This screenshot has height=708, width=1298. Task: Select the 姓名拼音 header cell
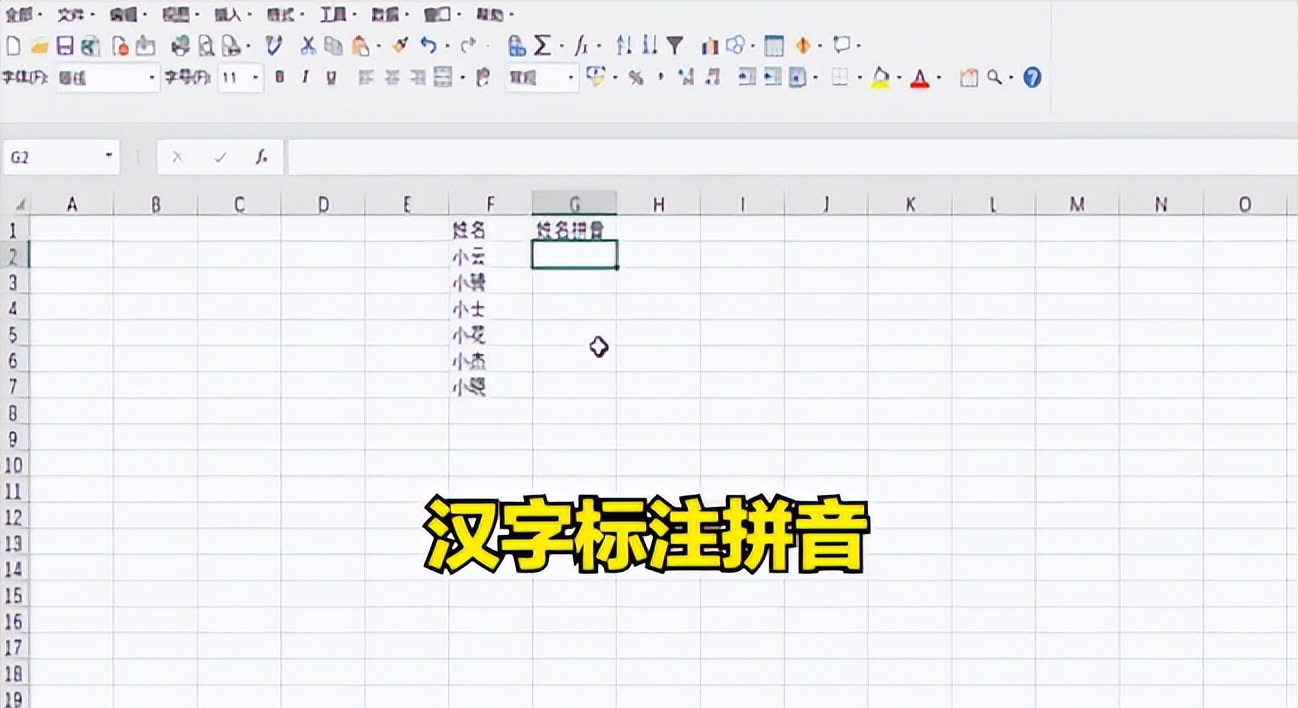coord(574,230)
